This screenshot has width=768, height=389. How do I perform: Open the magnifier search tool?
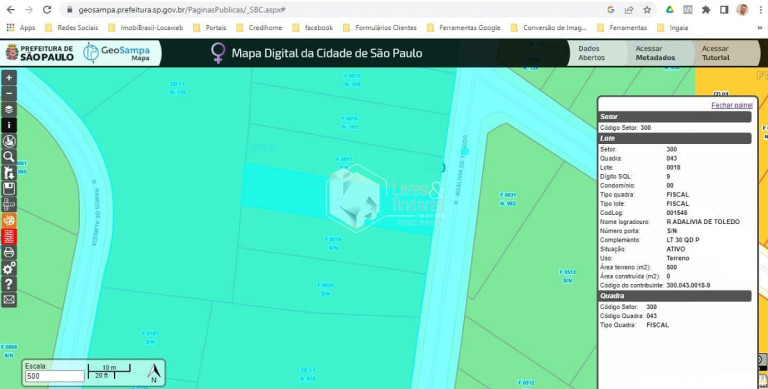click(x=9, y=157)
